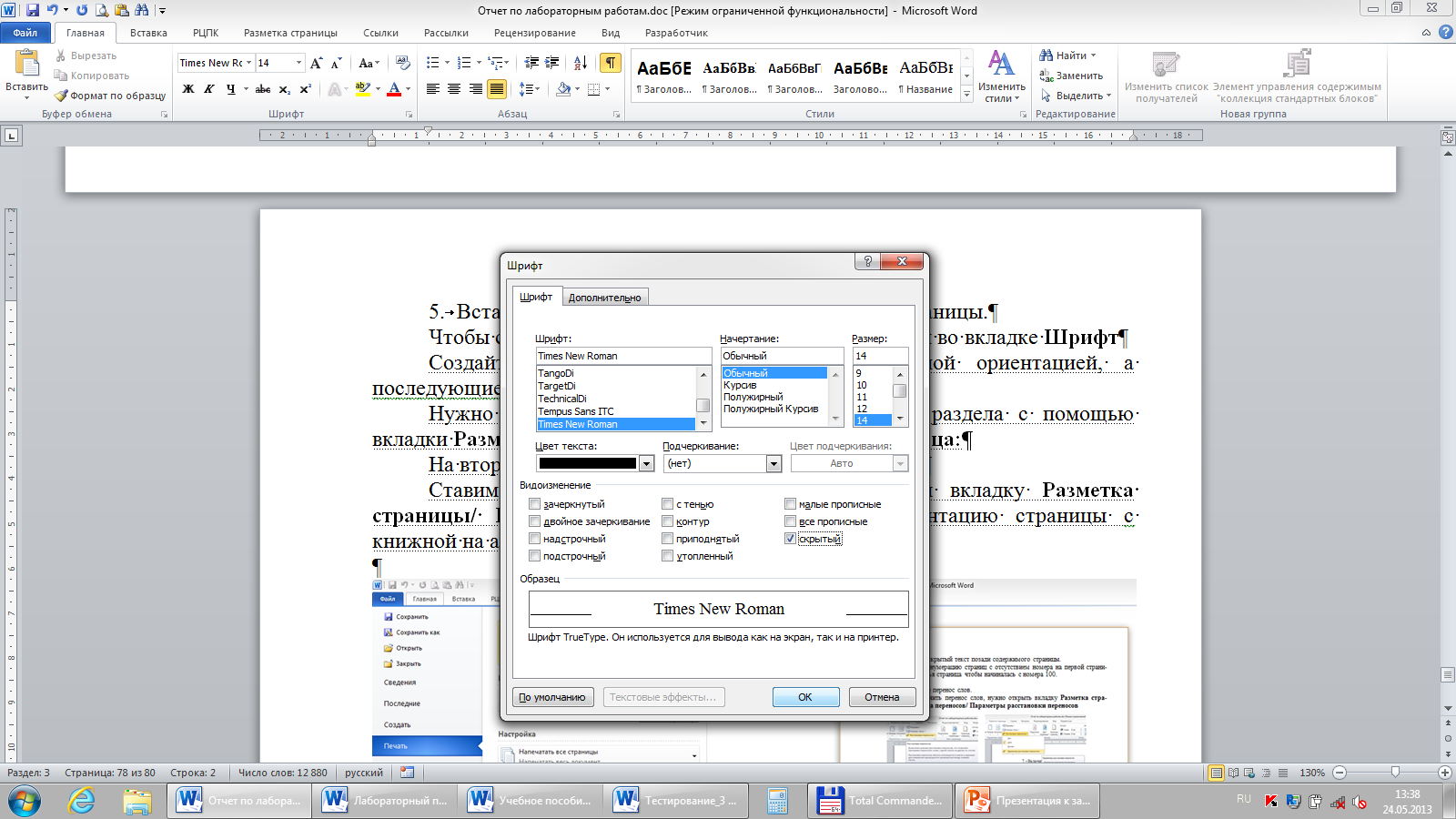Open the Файл tab
This screenshot has width=1456, height=819.
[x=25, y=33]
